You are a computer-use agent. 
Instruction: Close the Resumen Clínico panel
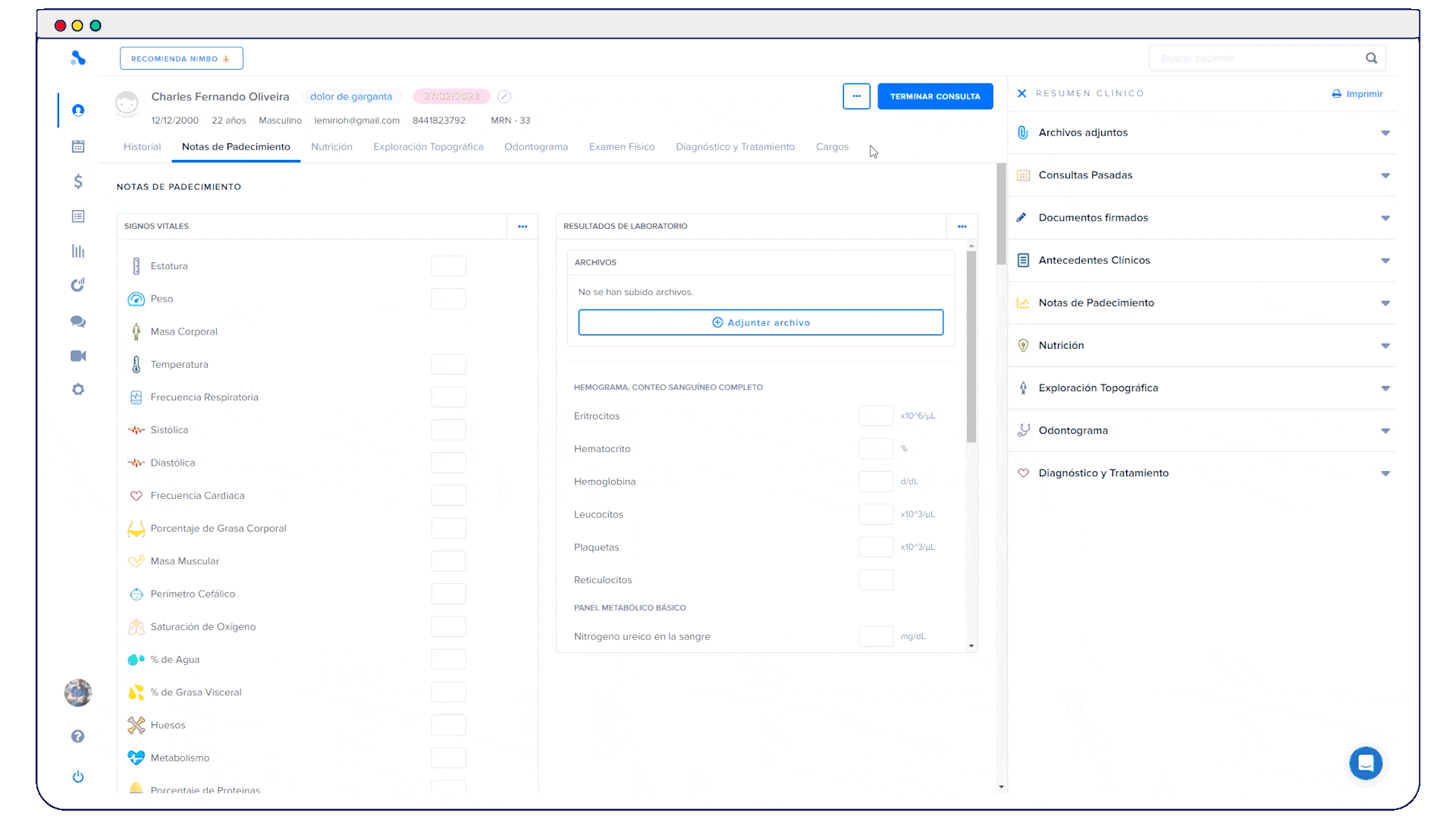tap(1021, 93)
